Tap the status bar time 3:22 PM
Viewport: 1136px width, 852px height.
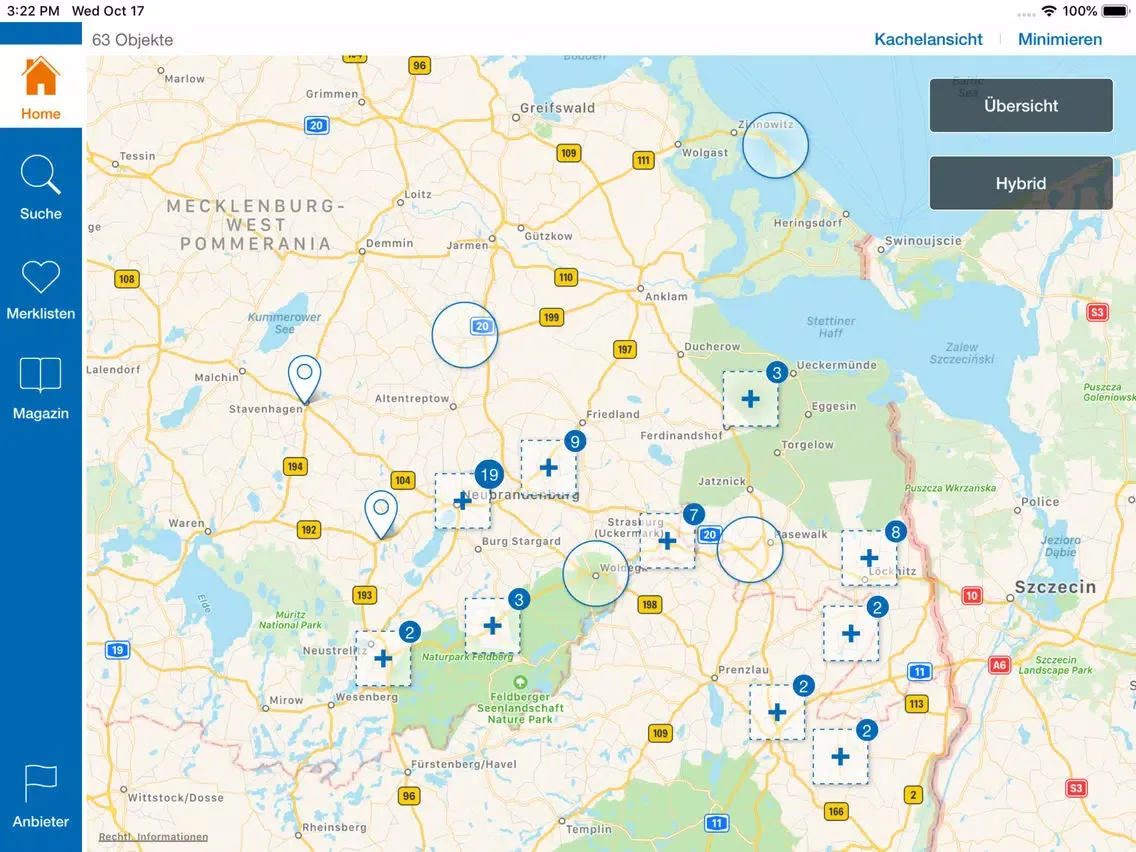(33, 11)
